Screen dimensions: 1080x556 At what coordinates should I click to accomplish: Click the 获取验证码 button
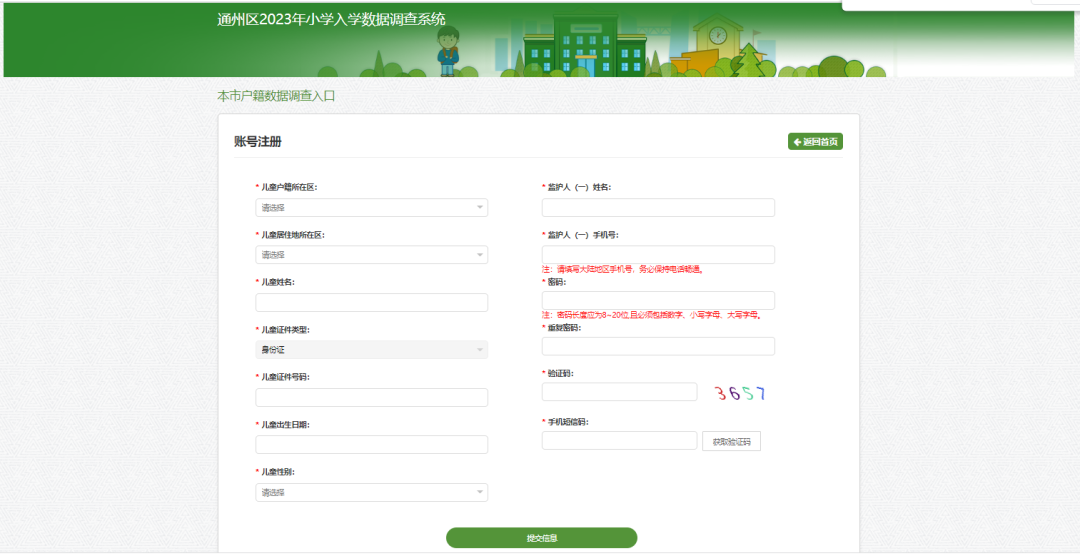731,442
